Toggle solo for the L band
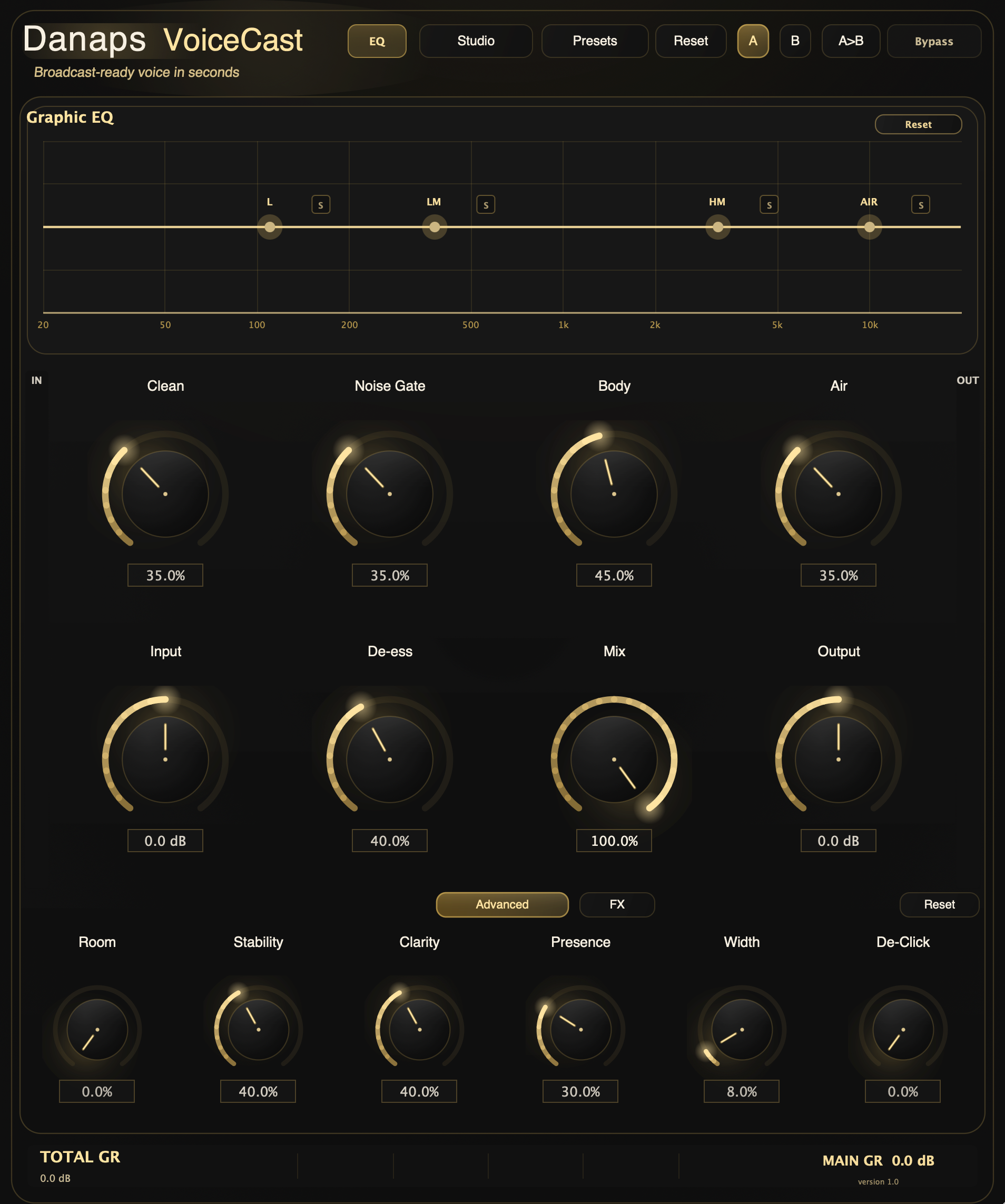Image resolution: width=1005 pixels, height=1204 pixels. point(320,205)
